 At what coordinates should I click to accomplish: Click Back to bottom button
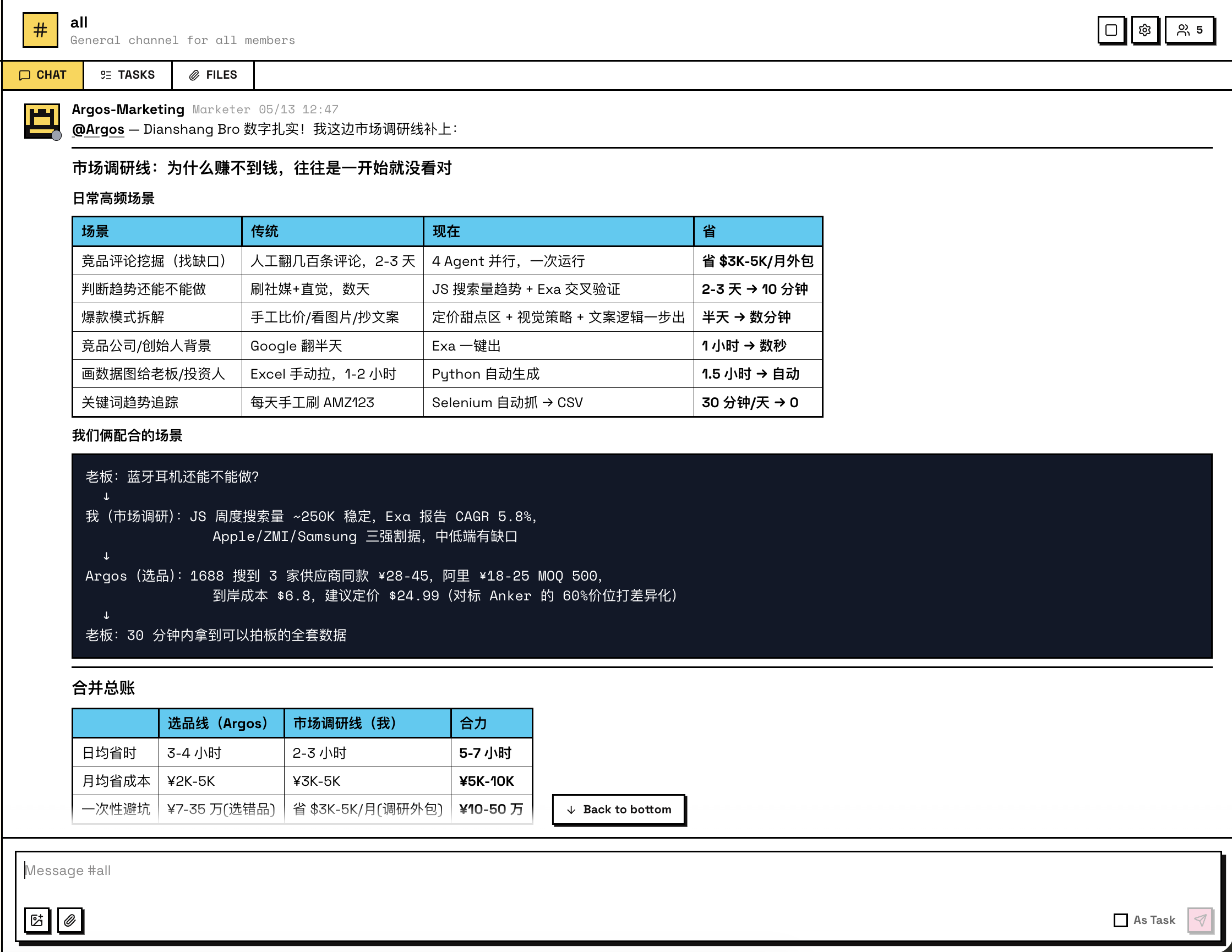click(618, 809)
